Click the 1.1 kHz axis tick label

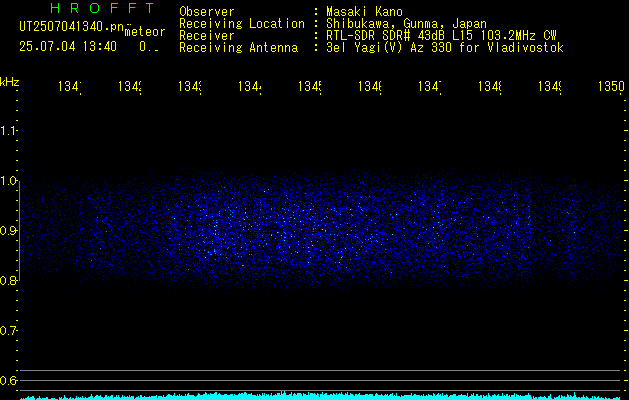(9, 130)
